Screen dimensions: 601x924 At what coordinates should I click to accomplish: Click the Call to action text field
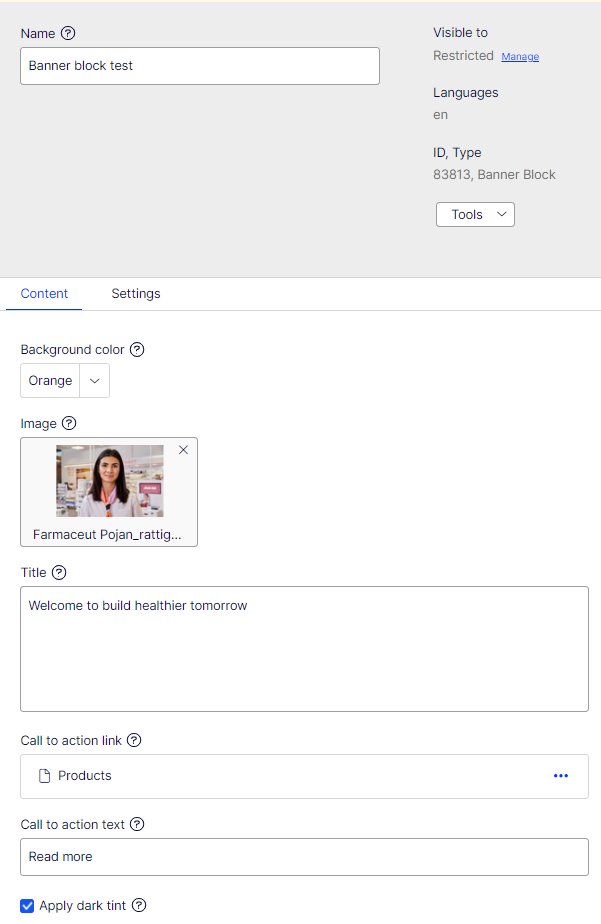click(x=305, y=857)
